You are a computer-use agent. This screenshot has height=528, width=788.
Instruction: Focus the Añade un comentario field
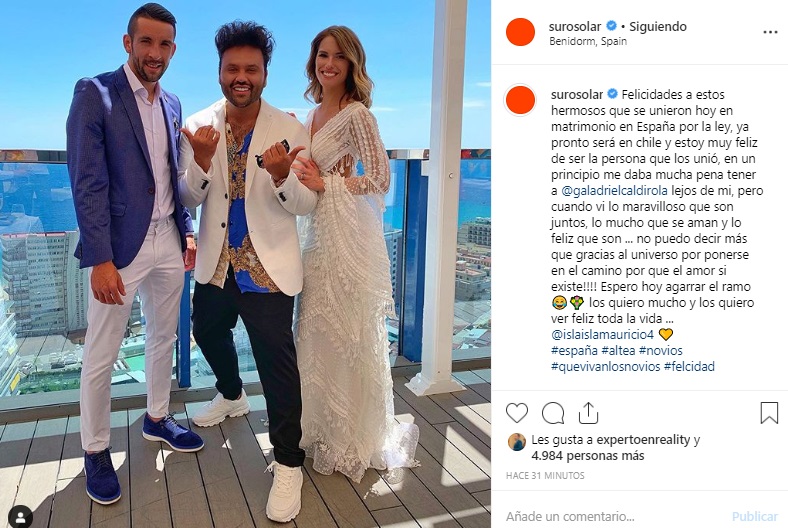tap(613, 516)
